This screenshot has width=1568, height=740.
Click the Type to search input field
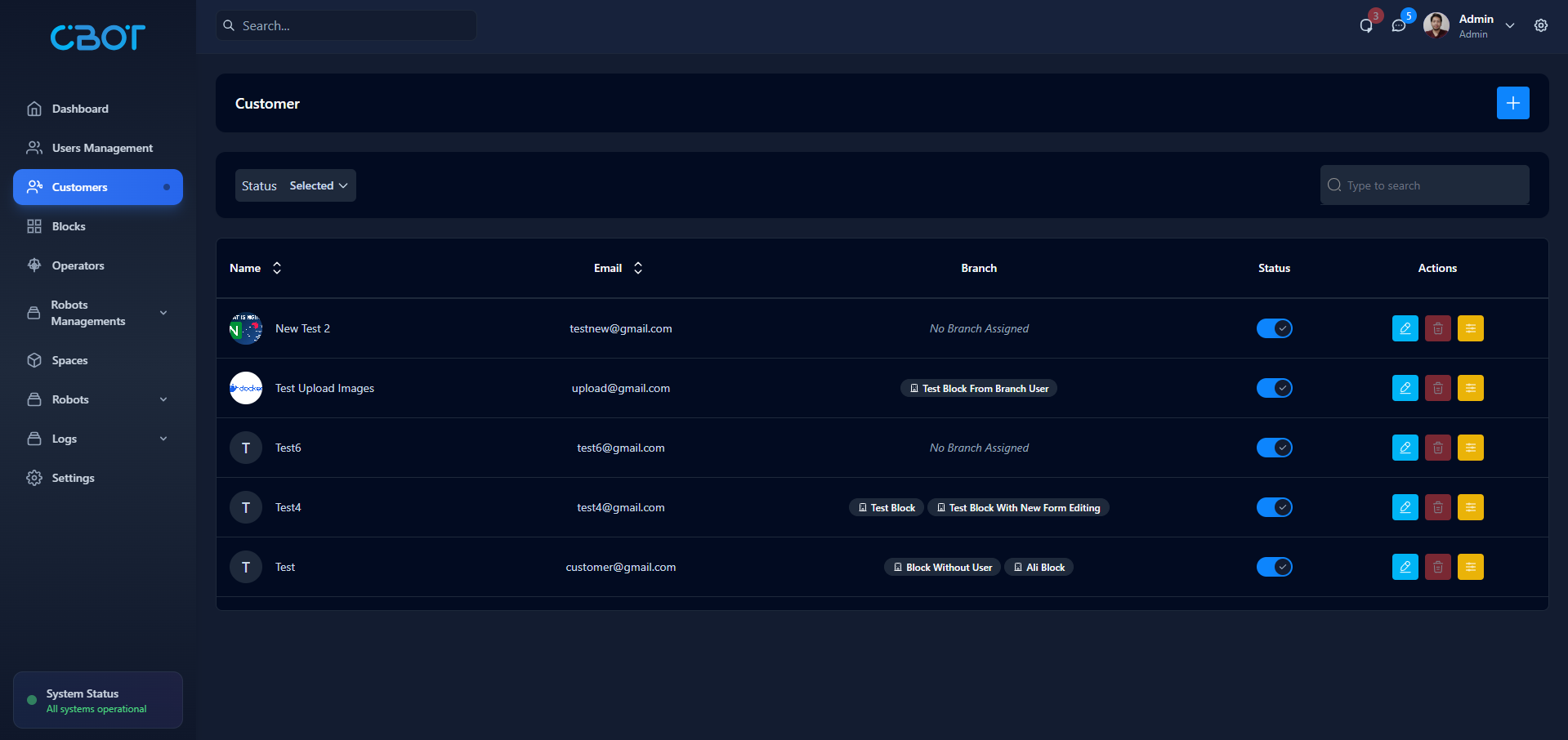pyautogui.click(x=1423, y=185)
